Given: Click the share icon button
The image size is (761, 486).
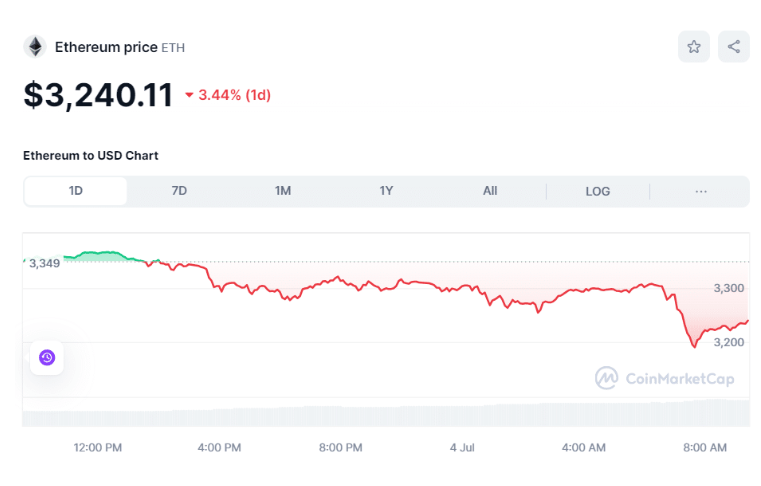Looking at the screenshot, I should click(x=734, y=47).
